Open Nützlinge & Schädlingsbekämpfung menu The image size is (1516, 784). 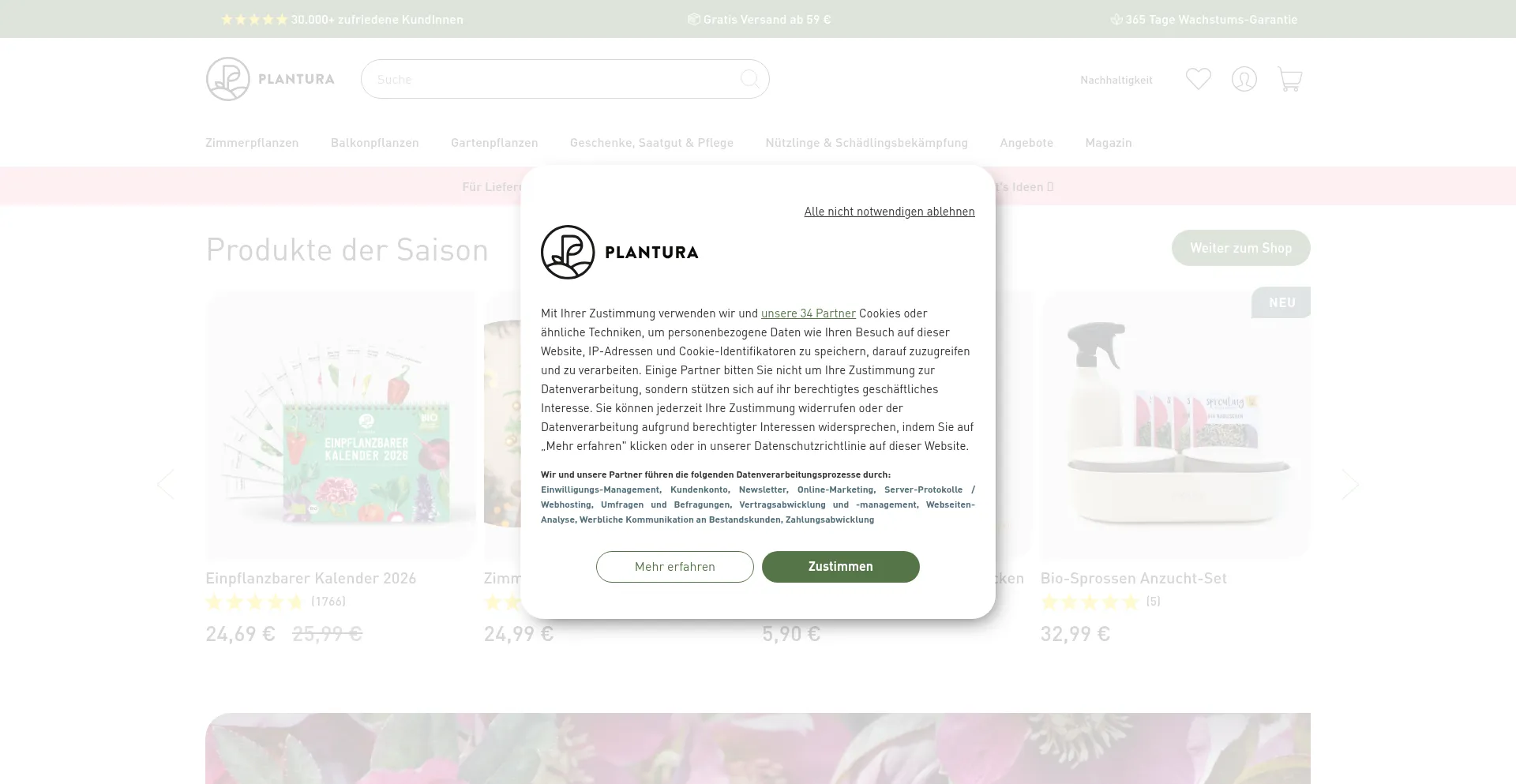click(866, 143)
